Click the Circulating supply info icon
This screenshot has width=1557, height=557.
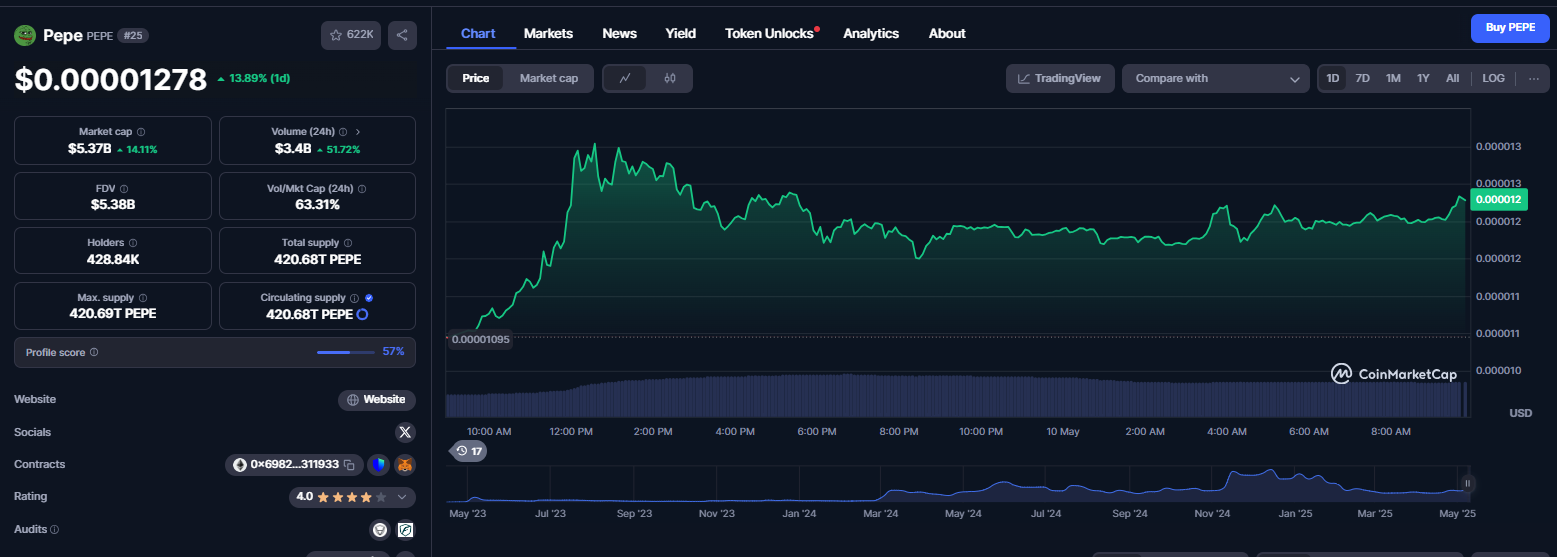[x=354, y=298]
